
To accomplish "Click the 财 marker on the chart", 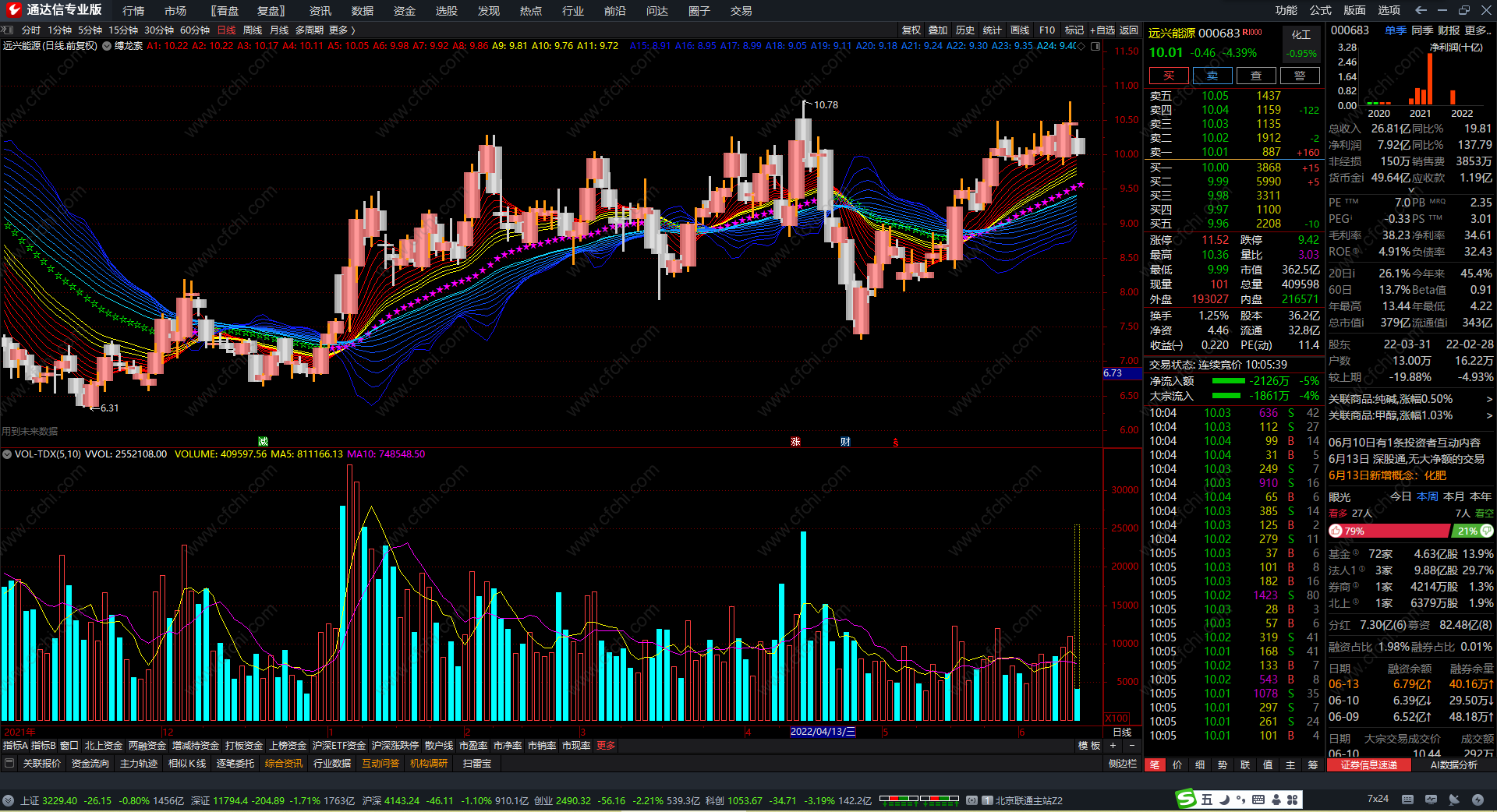I will [x=845, y=442].
